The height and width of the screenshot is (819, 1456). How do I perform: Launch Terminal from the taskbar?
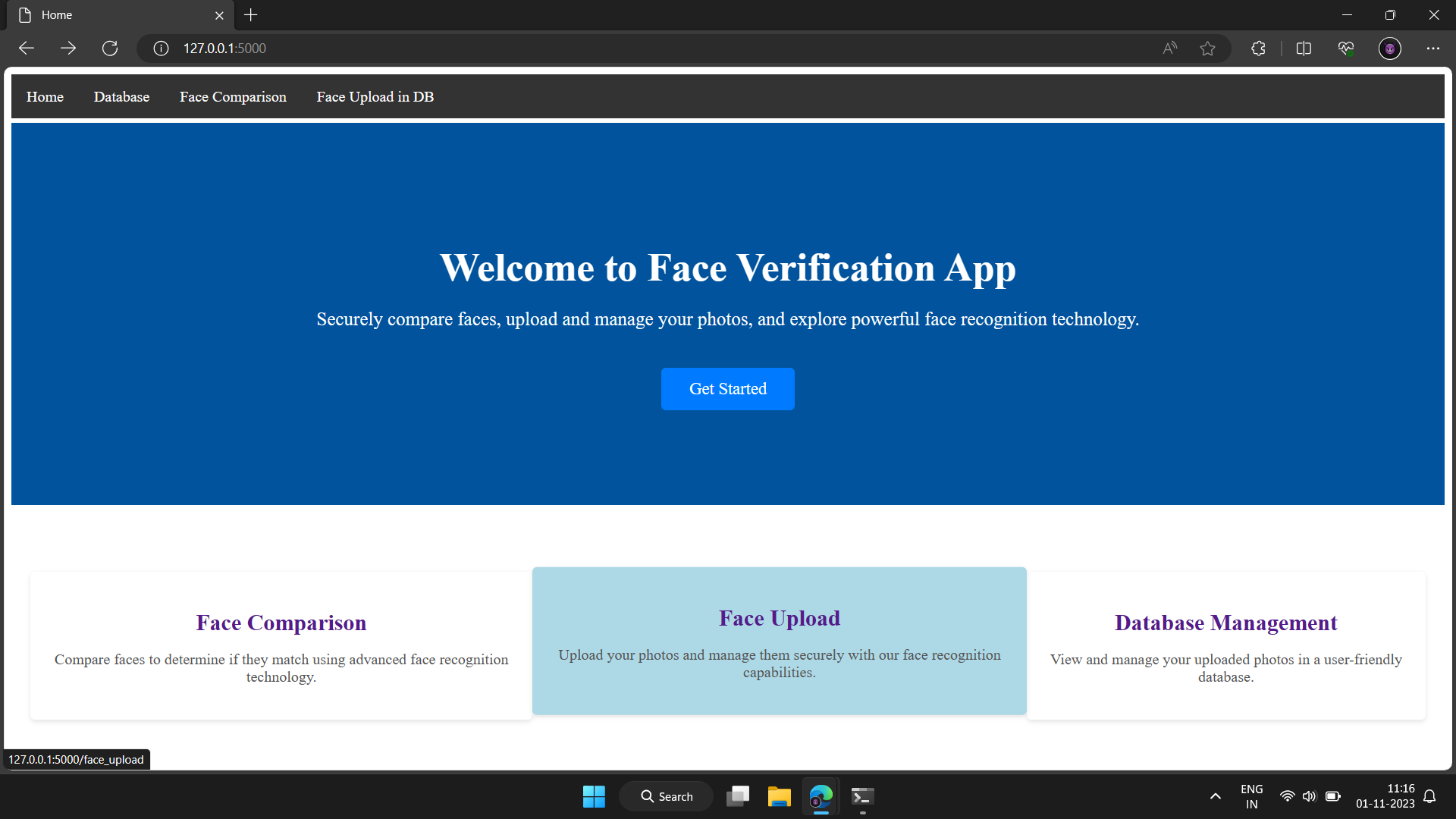861,796
